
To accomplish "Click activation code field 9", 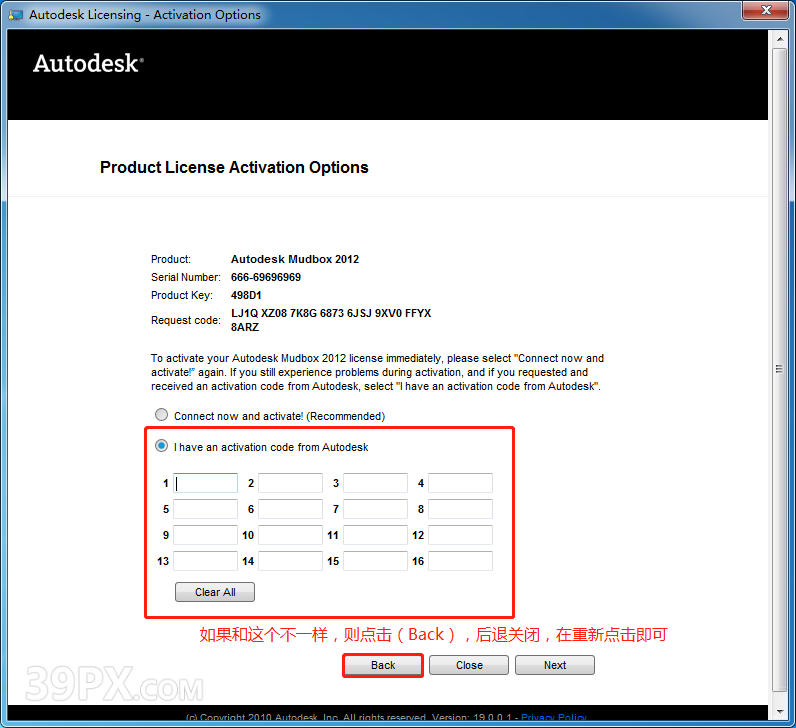I will pos(206,535).
